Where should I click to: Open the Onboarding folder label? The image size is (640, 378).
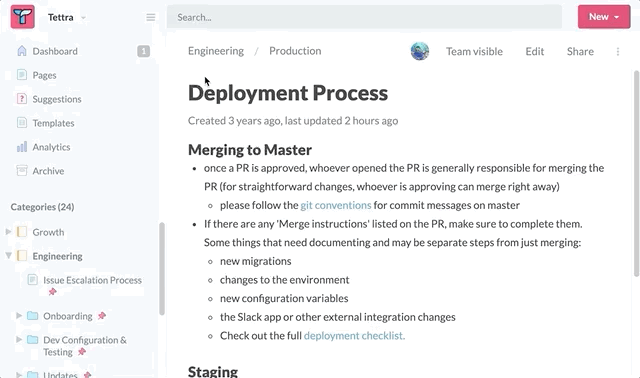(68, 316)
